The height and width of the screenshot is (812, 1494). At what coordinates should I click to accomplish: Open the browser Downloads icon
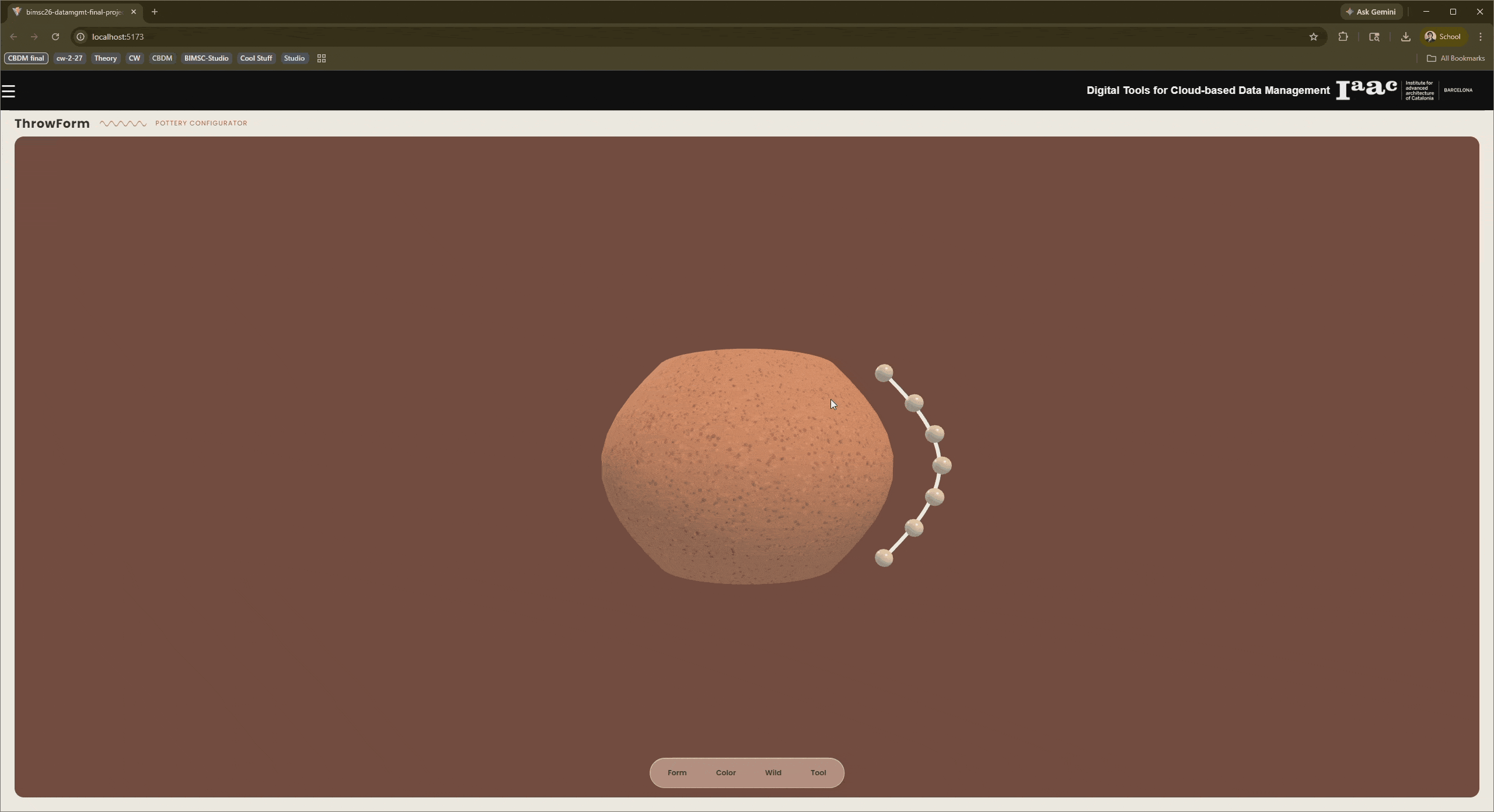(1405, 37)
